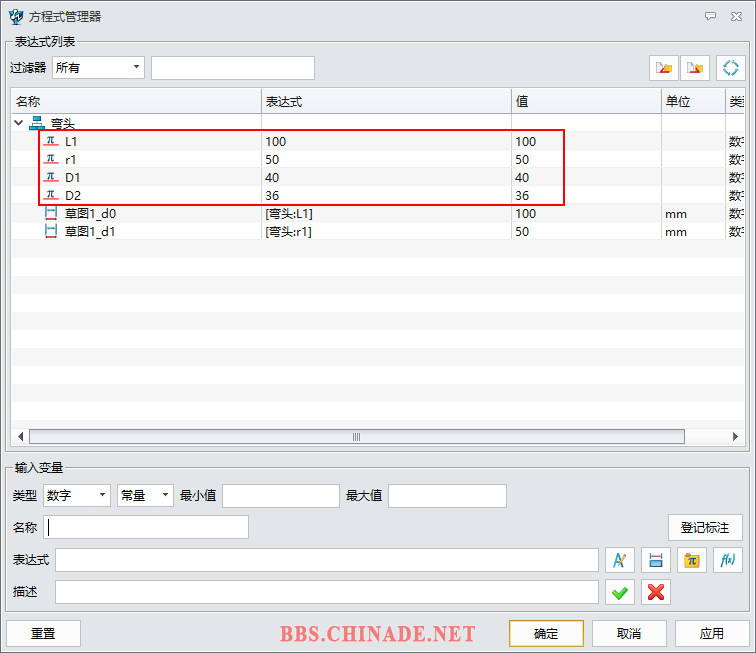Screen dimensions: 756x653
Task: Click the filter search text field
Action: pyautogui.click(x=233, y=68)
